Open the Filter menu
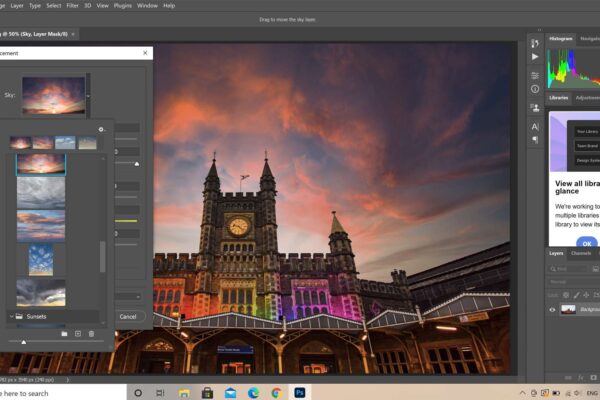The width and height of the screenshot is (600, 400). tap(72, 6)
